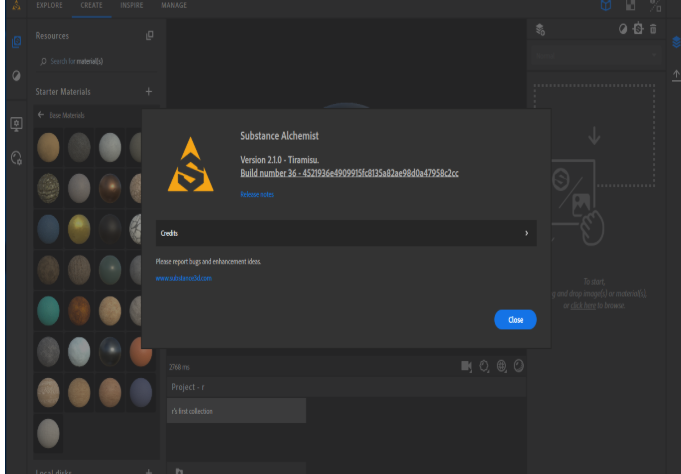Screen dimensions: 681x474
Task: Click the trash icon in right panel
Action: 653,29
